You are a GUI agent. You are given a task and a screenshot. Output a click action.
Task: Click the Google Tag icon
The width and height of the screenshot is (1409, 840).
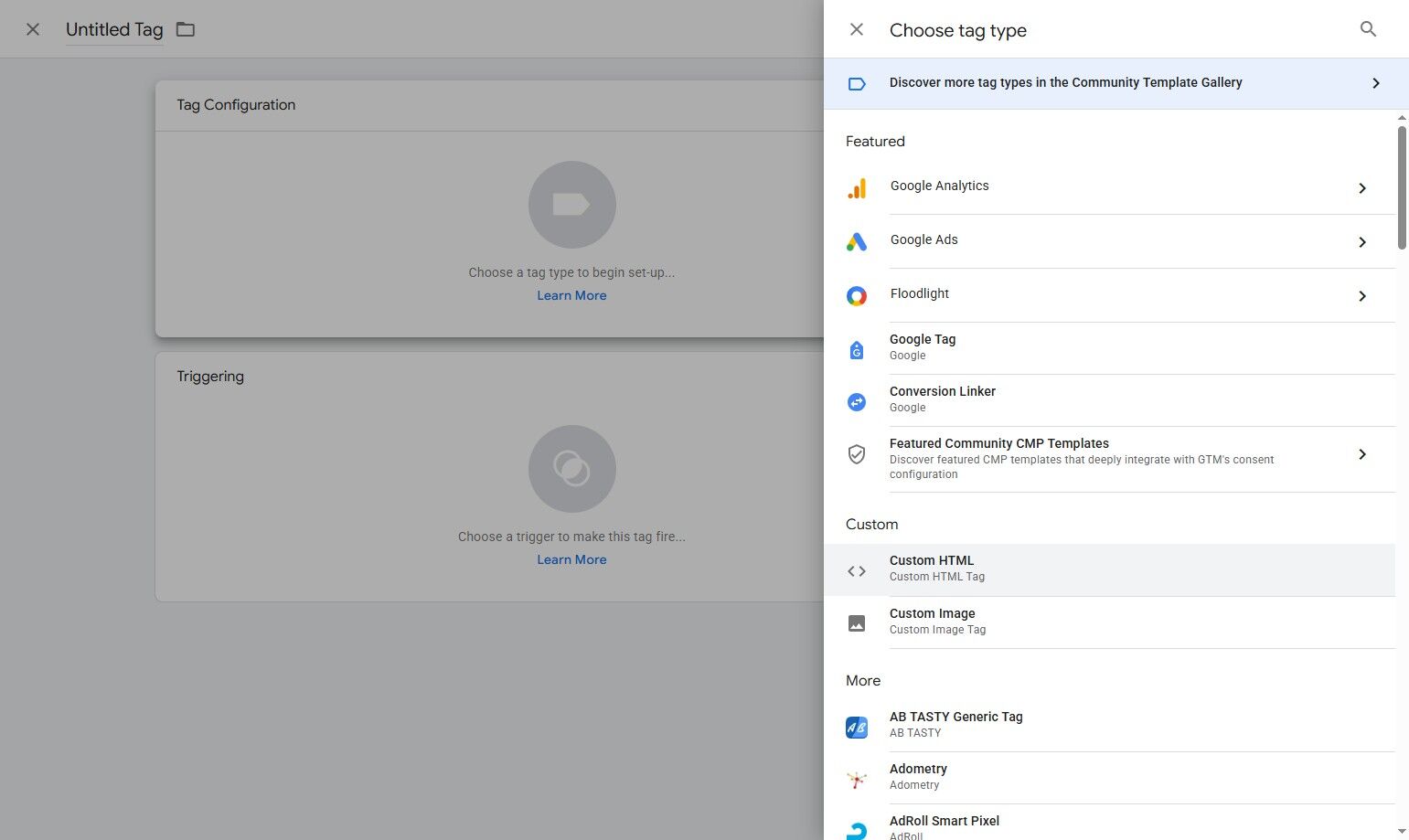click(x=857, y=349)
